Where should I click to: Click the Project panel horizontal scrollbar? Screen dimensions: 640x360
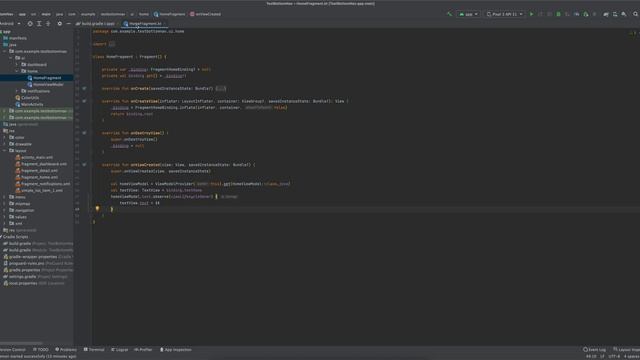[21, 343]
